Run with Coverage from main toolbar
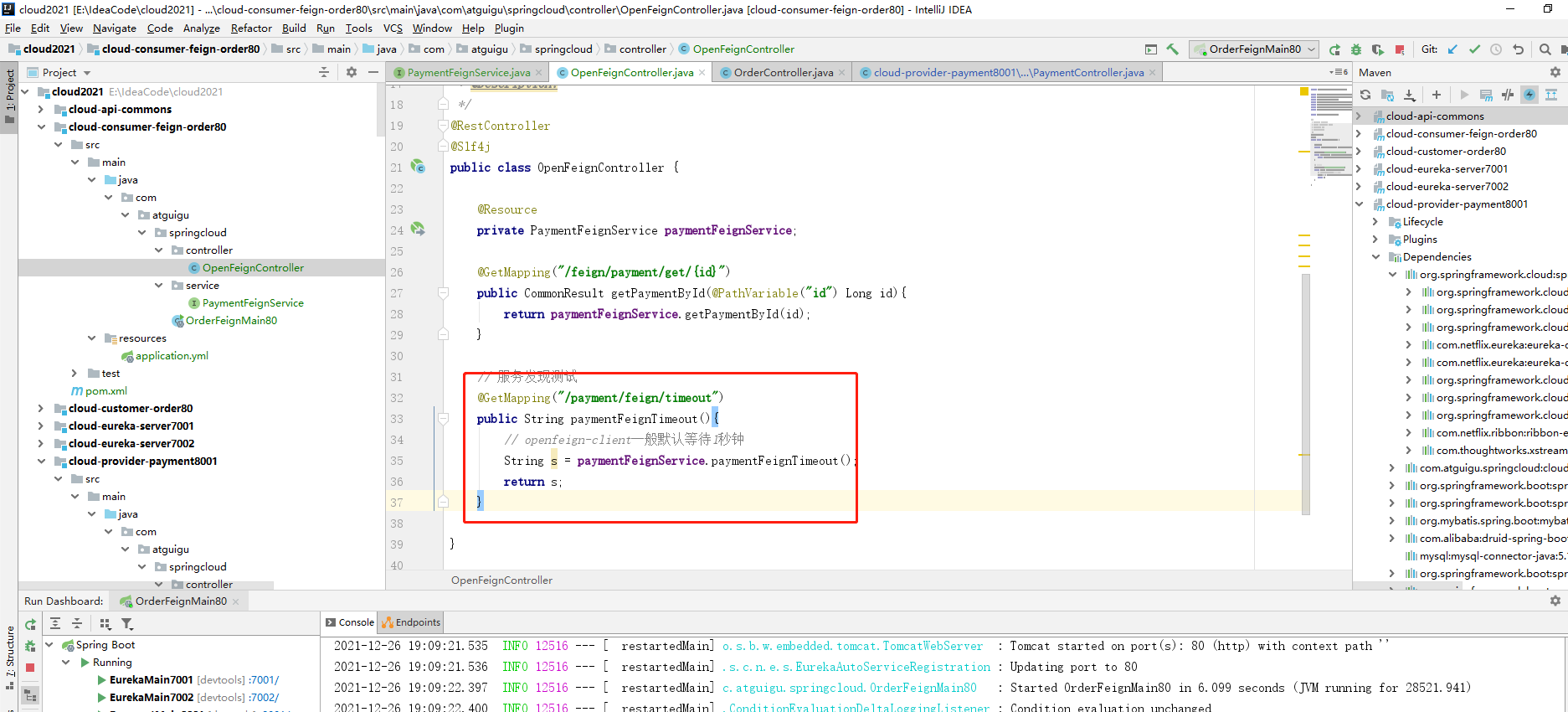Image resolution: width=1568 pixels, height=712 pixels. [1378, 49]
